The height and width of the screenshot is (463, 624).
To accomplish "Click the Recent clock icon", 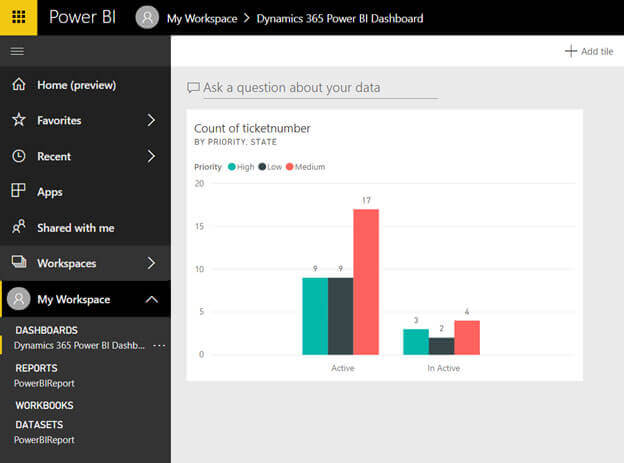I will [19, 156].
